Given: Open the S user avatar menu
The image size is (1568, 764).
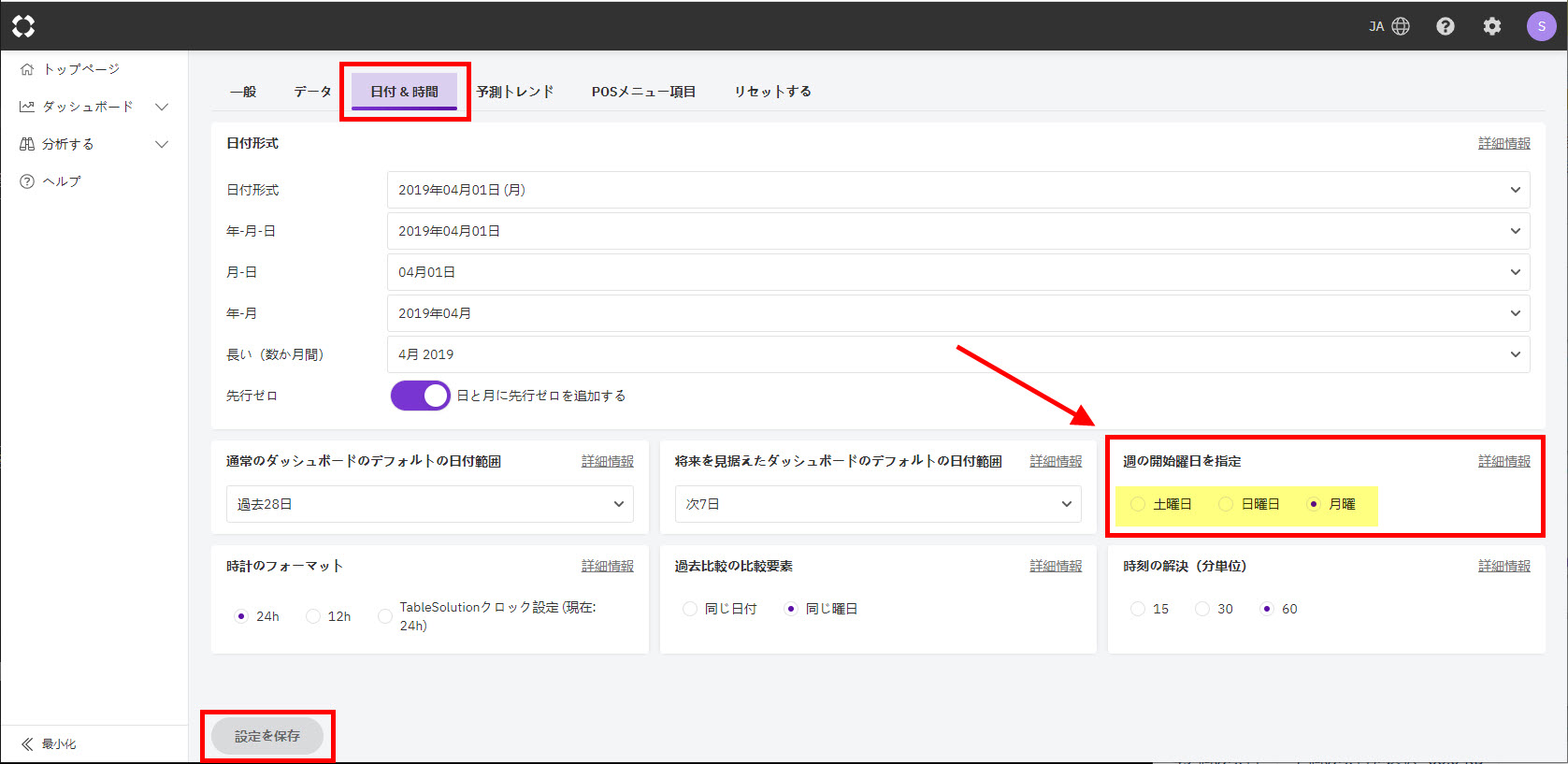Looking at the screenshot, I should click(1541, 26).
